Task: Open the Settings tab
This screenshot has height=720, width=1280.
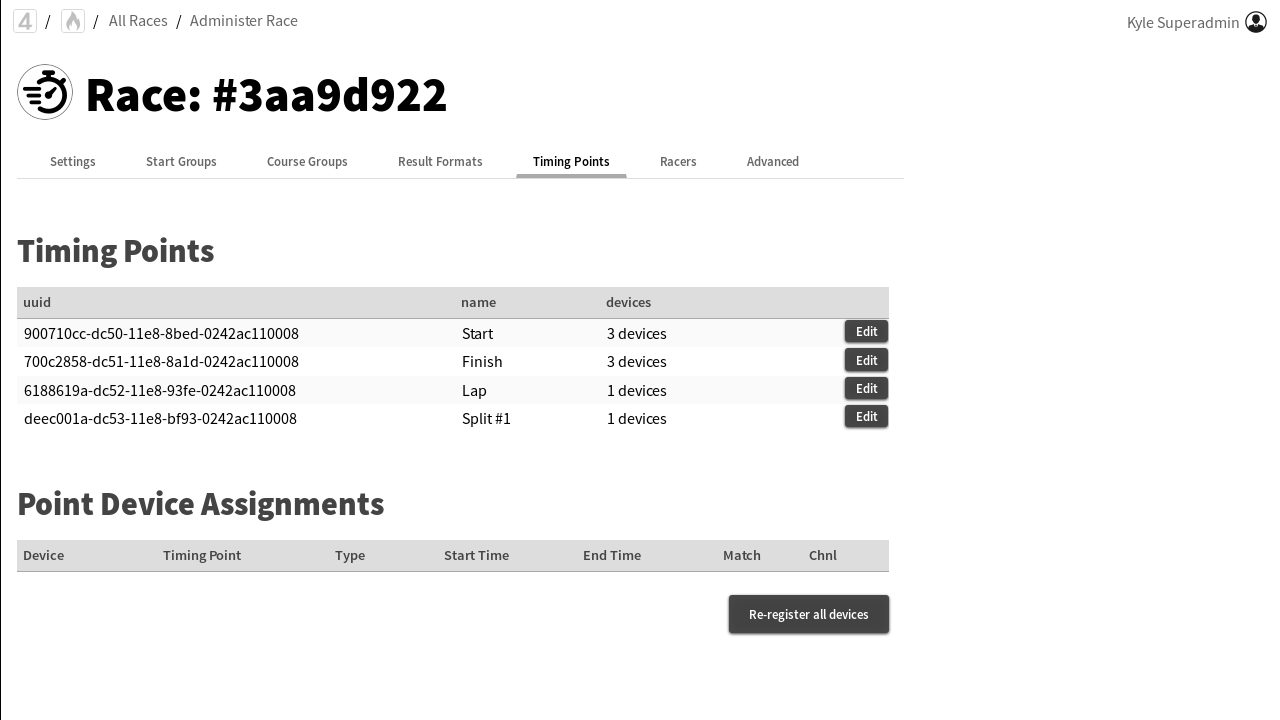Action: 73,162
